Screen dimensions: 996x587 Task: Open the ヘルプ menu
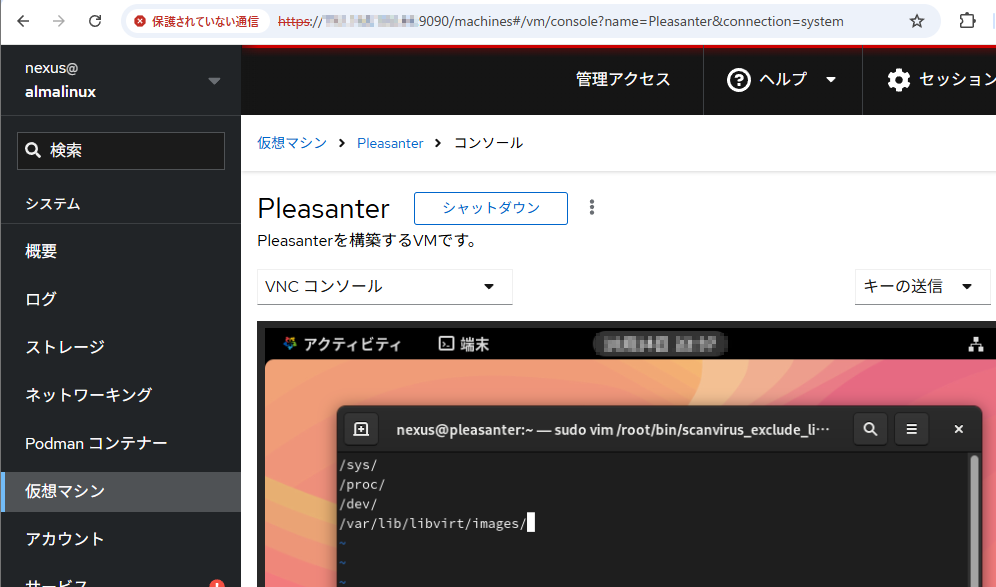782,80
